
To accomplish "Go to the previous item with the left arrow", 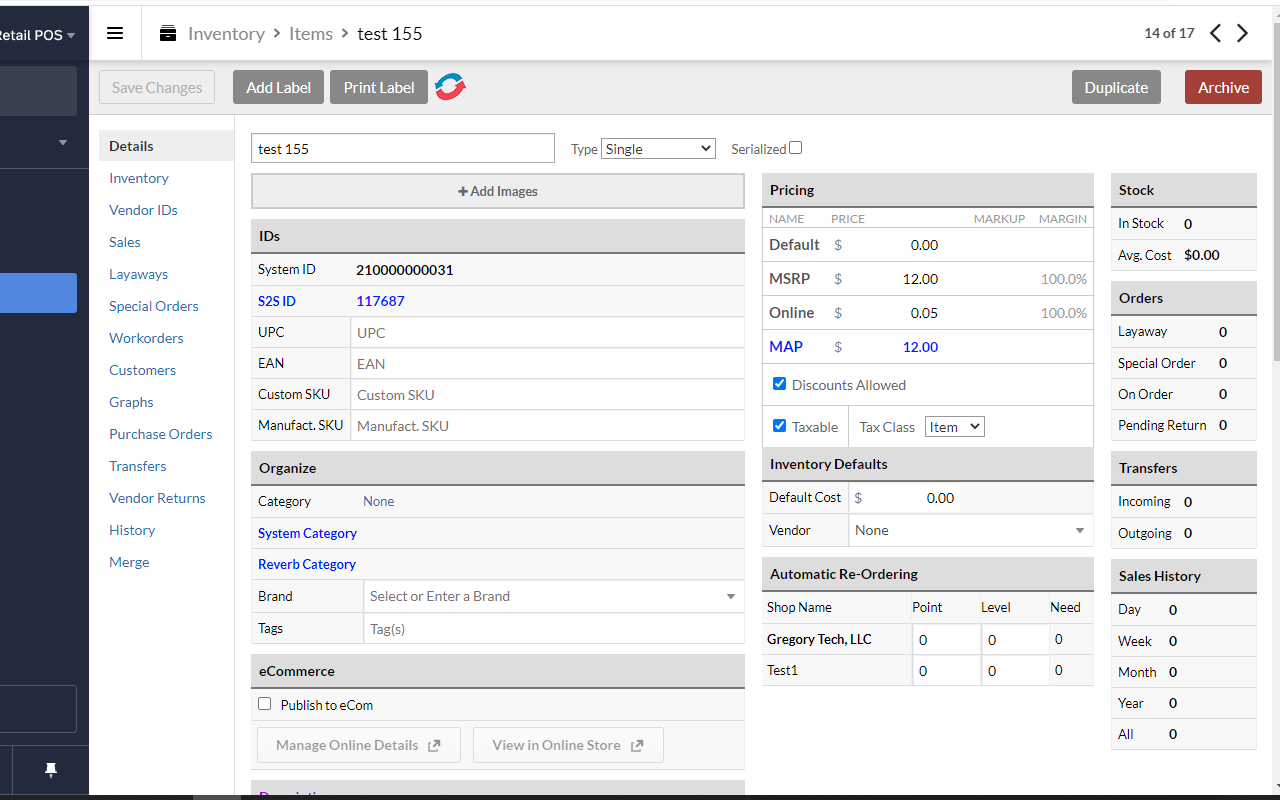I will pos(1215,32).
